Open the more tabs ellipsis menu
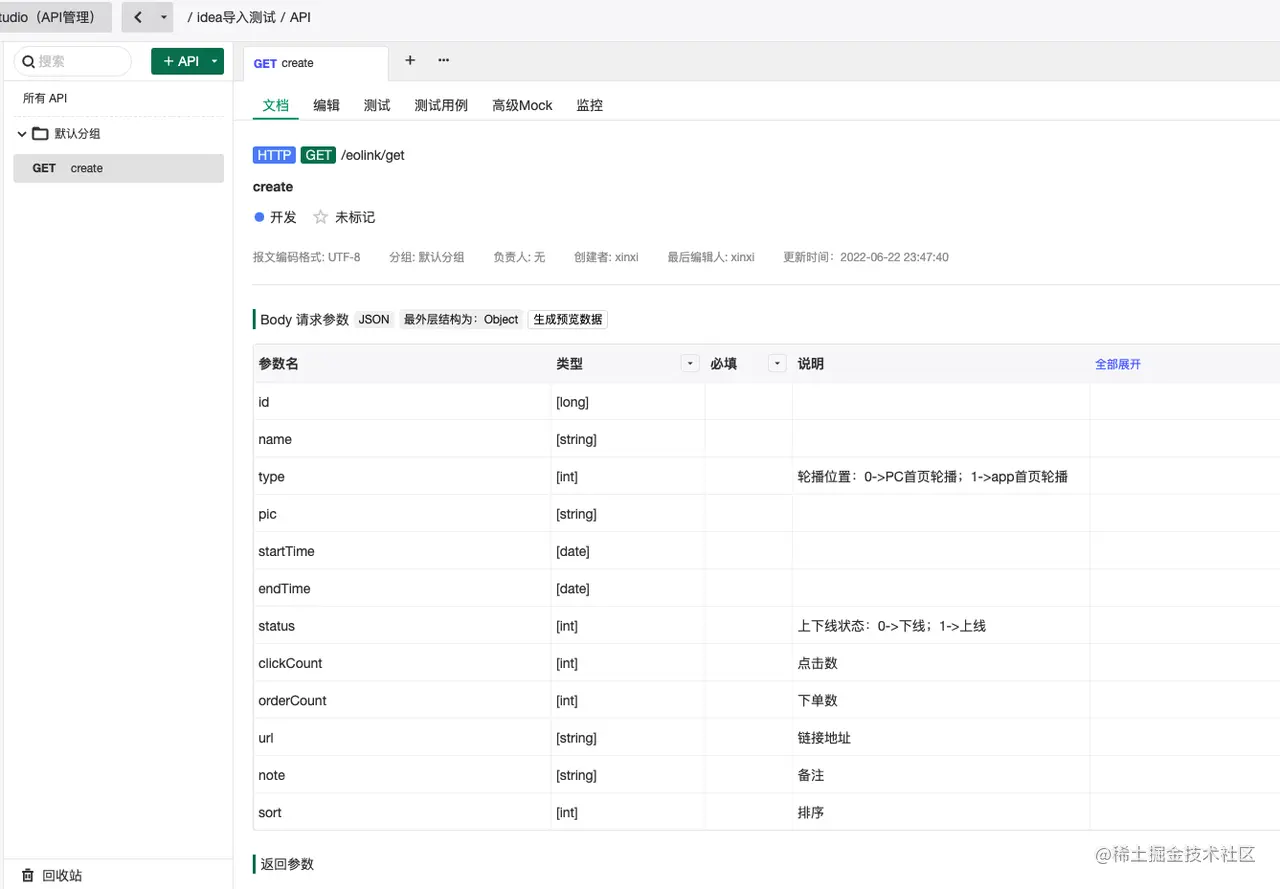Screen dimensions: 1280x889 point(444,60)
